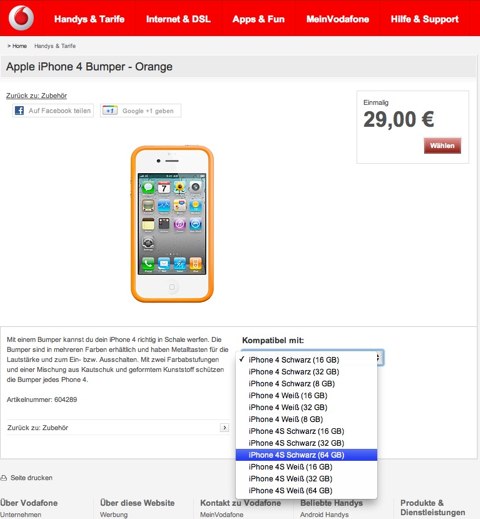
Task: Click the Android Handys footer link
Action: click(x=324, y=515)
